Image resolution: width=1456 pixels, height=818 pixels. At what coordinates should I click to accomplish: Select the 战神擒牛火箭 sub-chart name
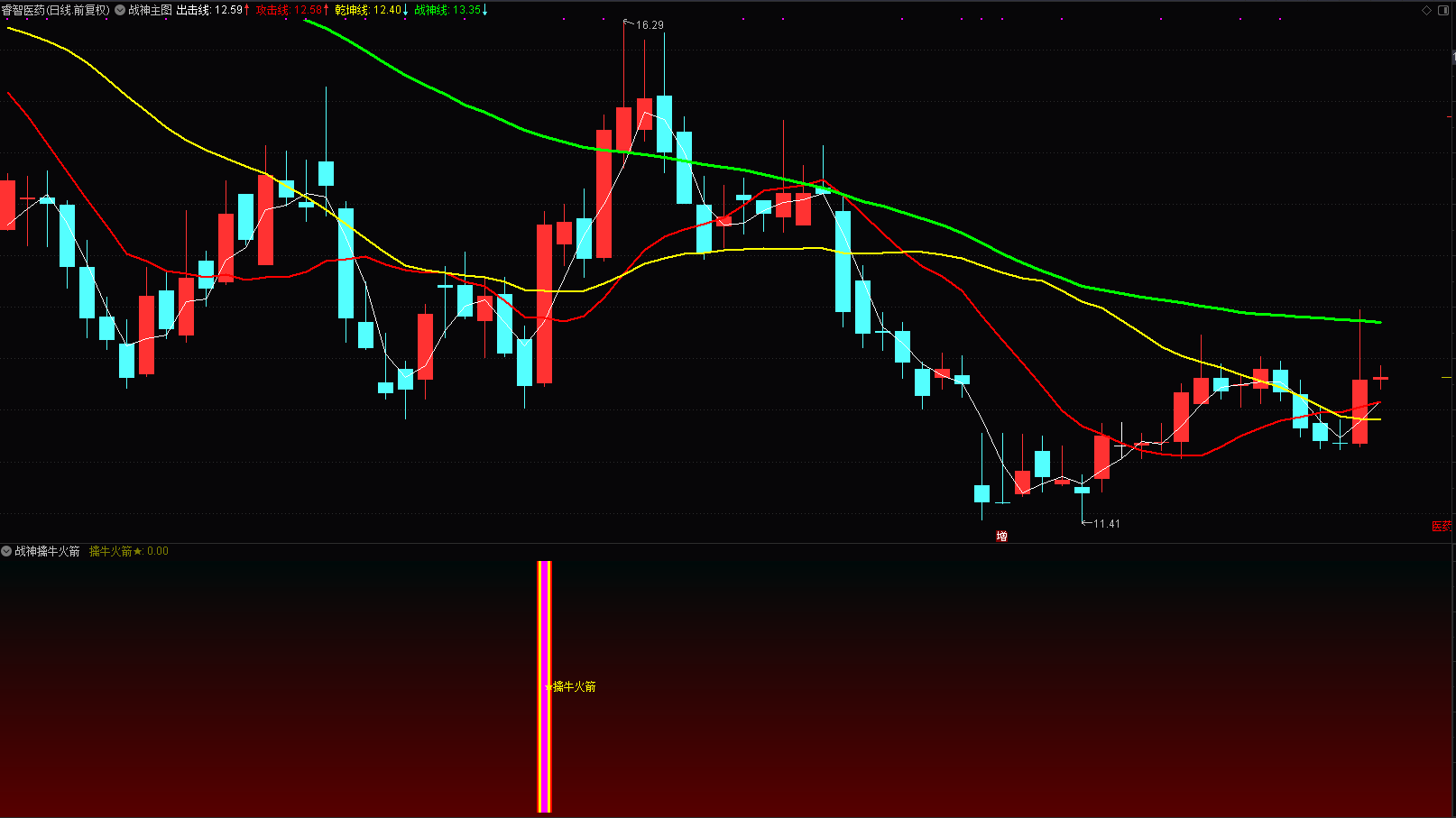point(47,551)
